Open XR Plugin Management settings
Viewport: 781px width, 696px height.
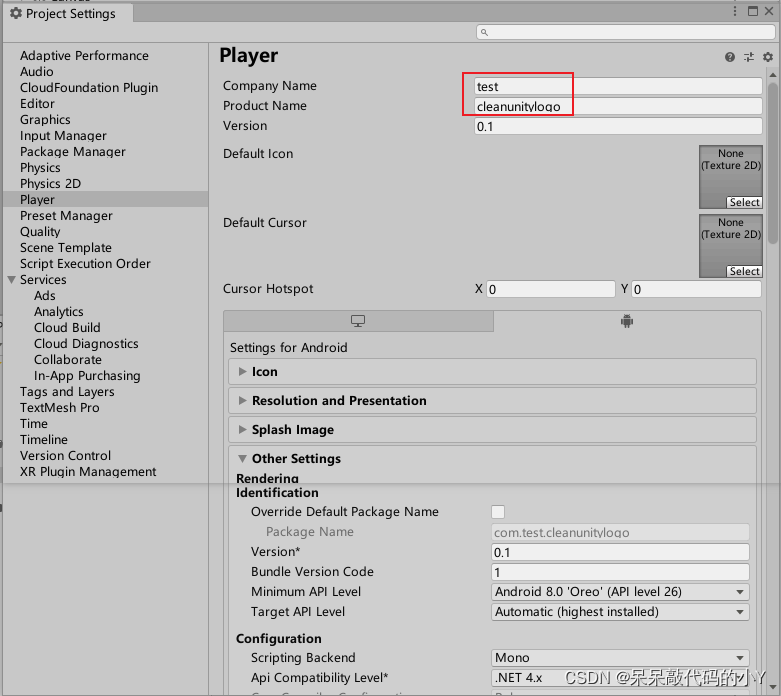[88, 471]
